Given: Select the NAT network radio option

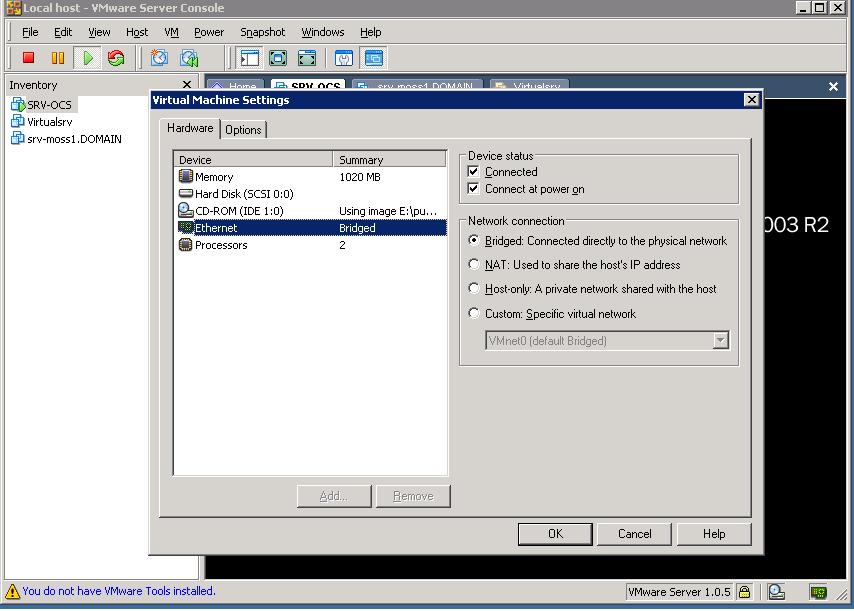Looking at the screenshot, I should tap(474, 265).
